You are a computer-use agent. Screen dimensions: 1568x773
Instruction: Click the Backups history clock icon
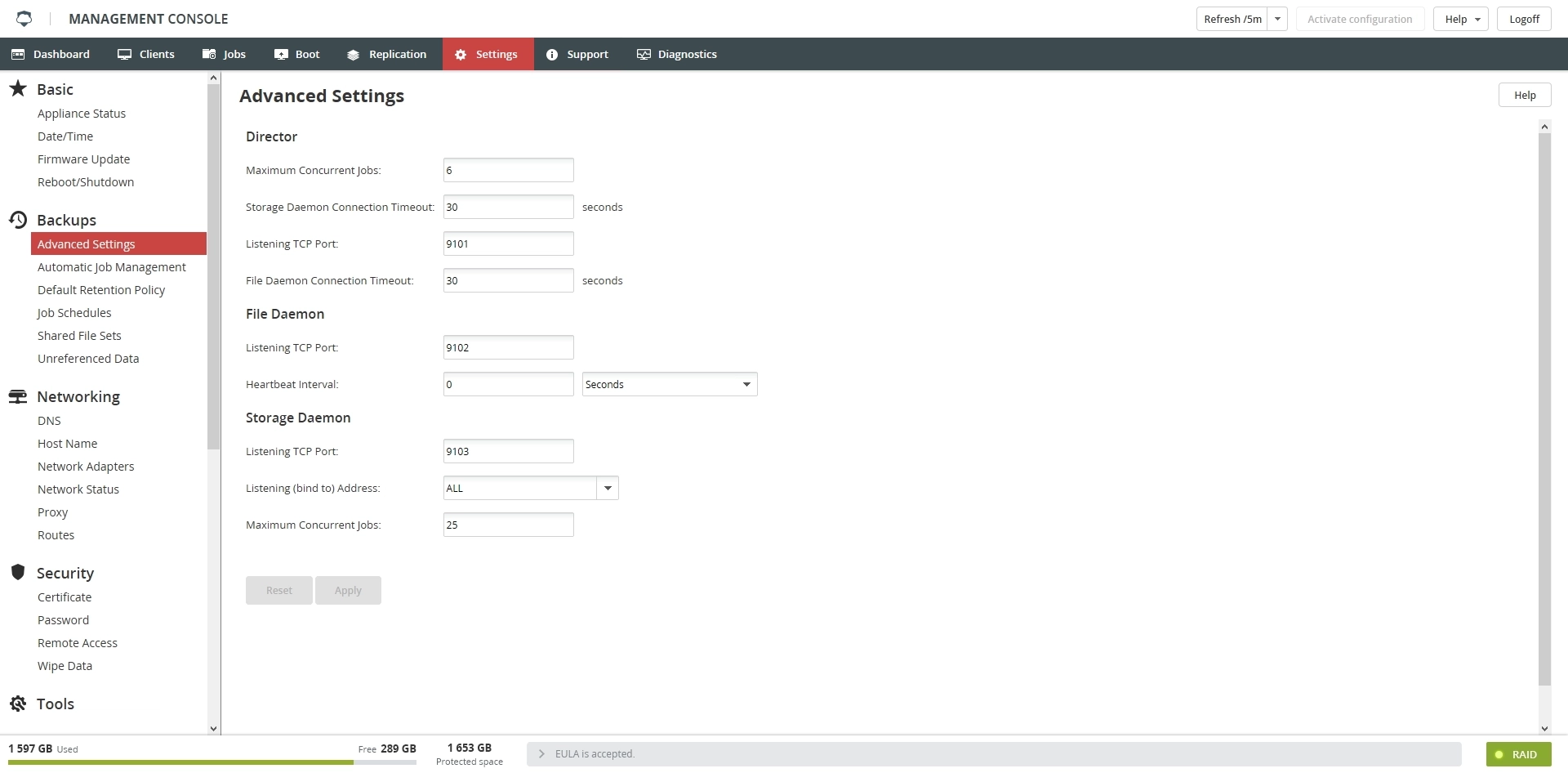coord(18,219)
